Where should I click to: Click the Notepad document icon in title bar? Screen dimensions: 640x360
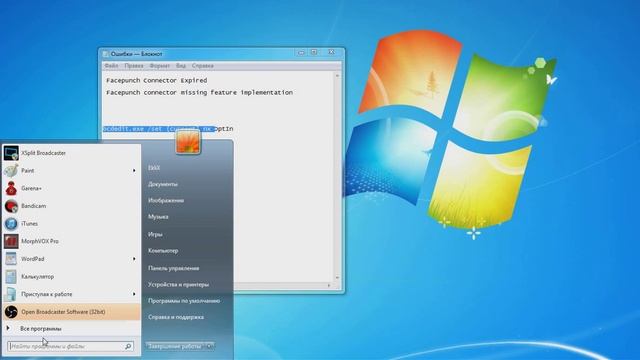point(106,54)
